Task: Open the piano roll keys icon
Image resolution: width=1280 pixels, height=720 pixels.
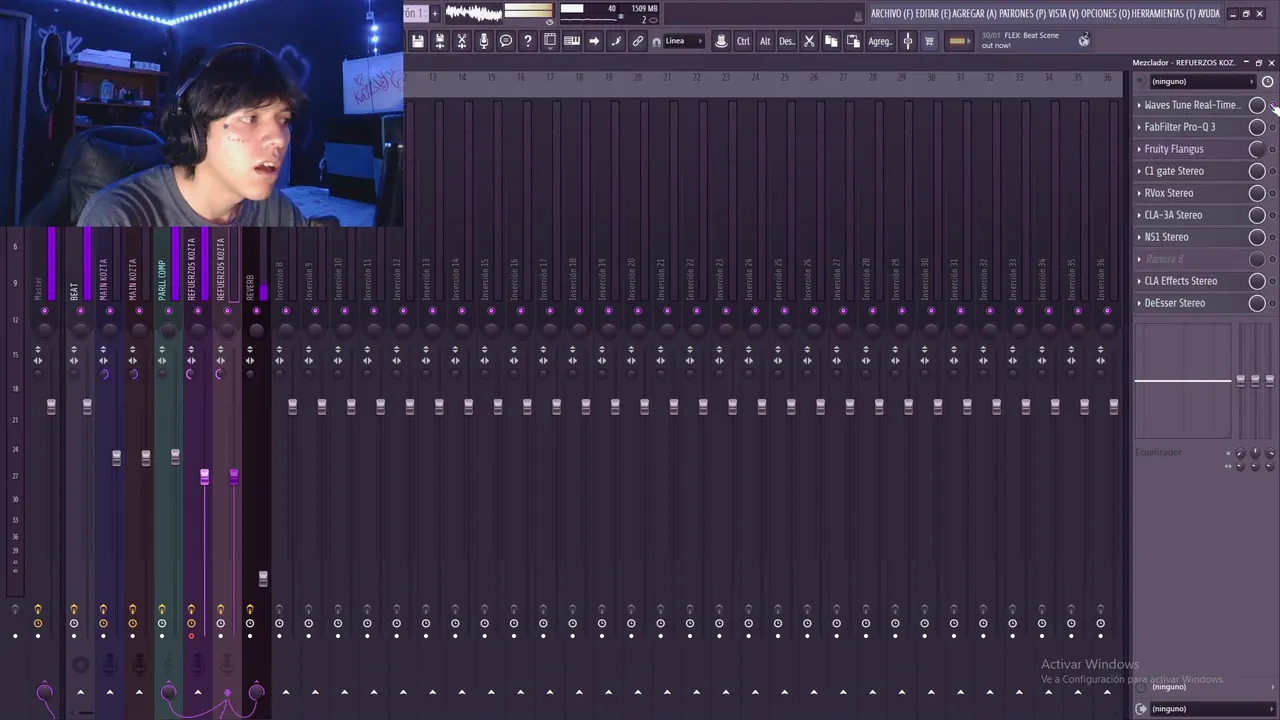Action: point(572,41)
